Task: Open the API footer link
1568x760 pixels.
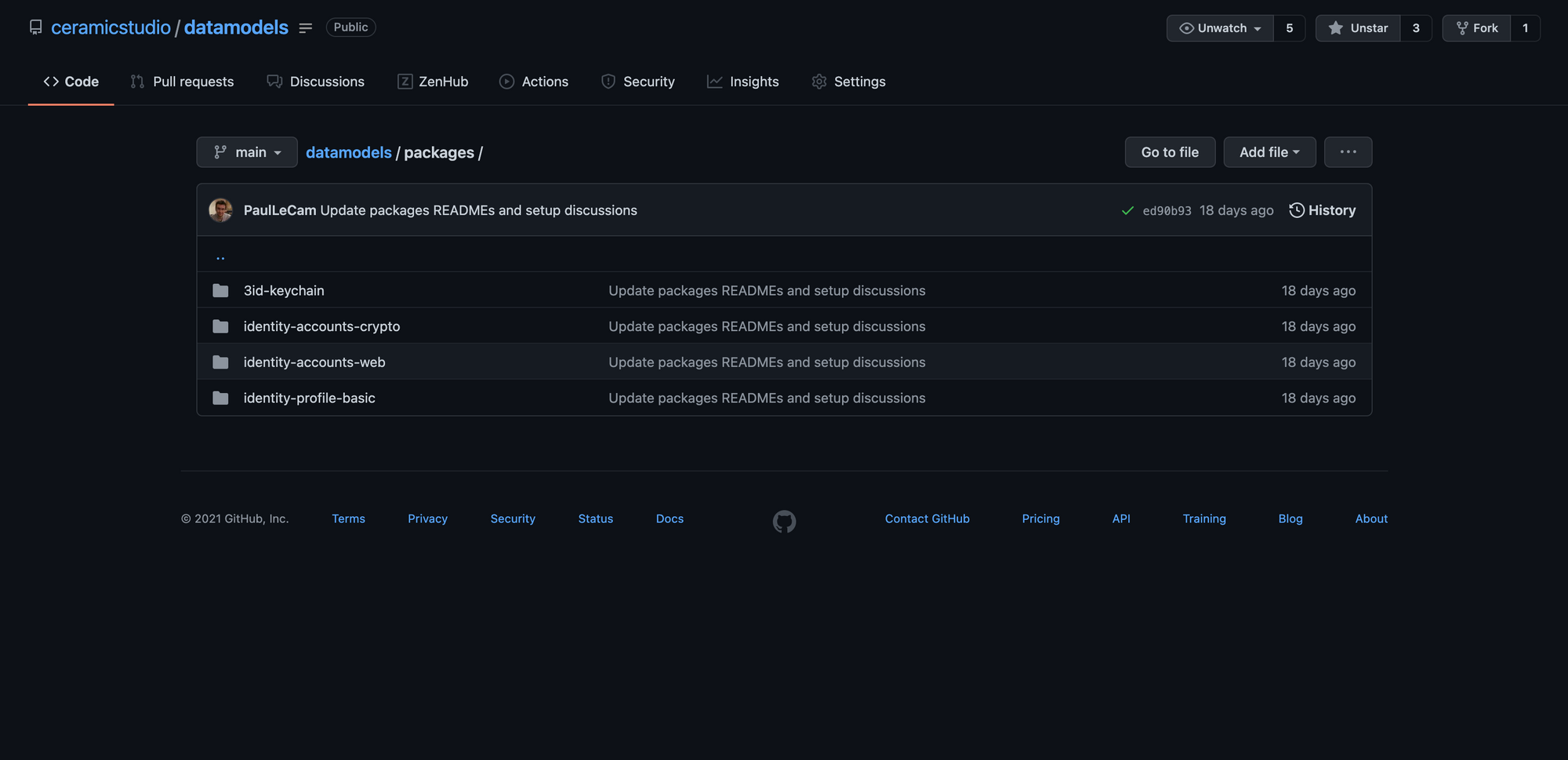Action: 1121,518
